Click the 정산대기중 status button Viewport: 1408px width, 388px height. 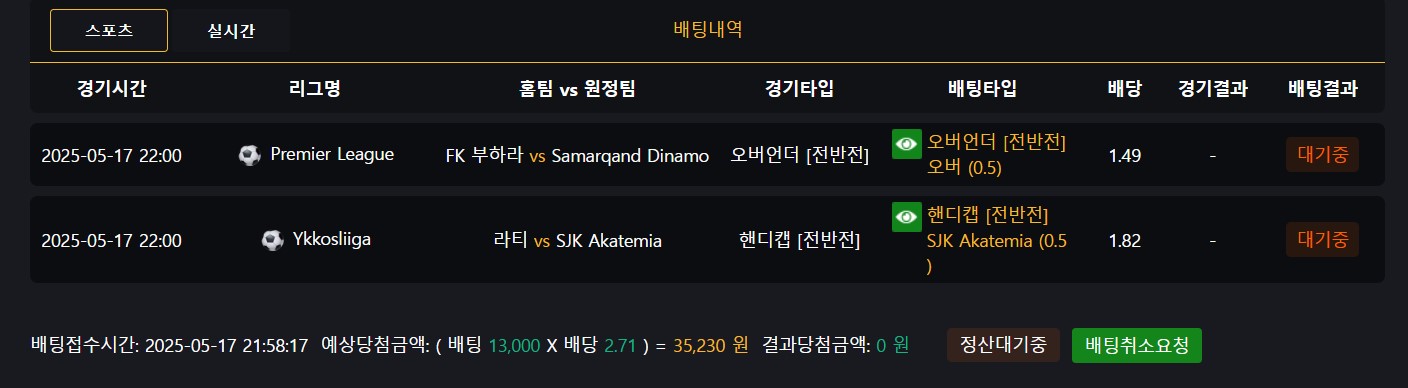(1003, 345)
